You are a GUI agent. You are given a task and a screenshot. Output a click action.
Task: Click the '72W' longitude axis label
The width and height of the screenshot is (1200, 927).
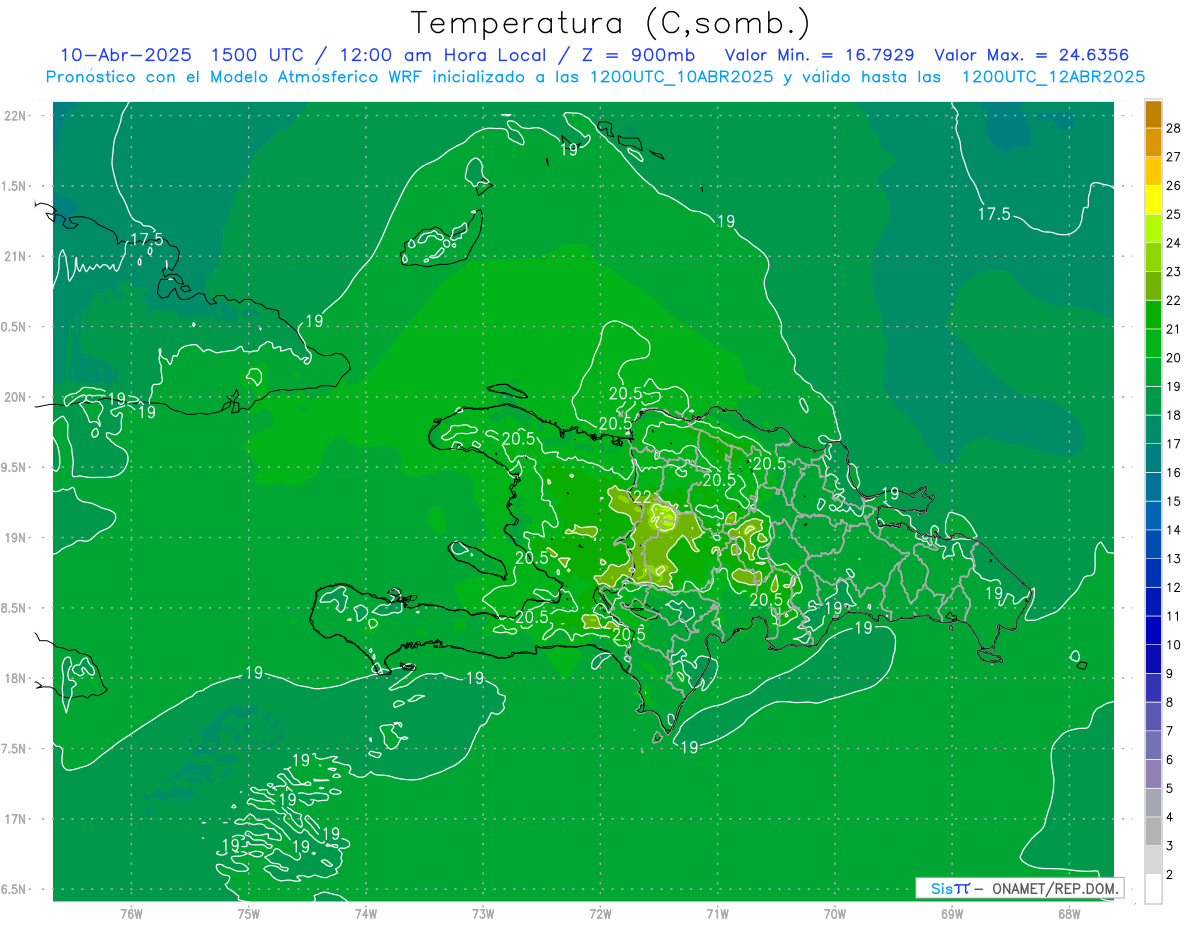[600, 914]
